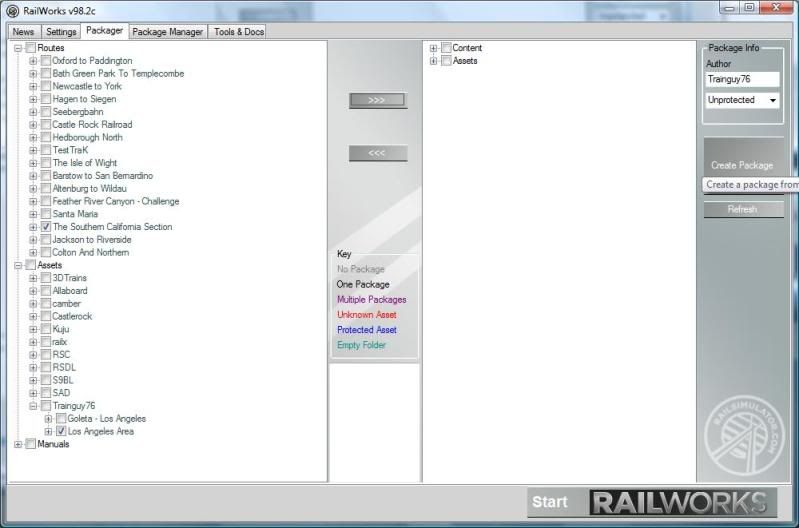Click the RAILWORKS logo at bottom
This screenshot has width=799, height=528.
(682, 502)
